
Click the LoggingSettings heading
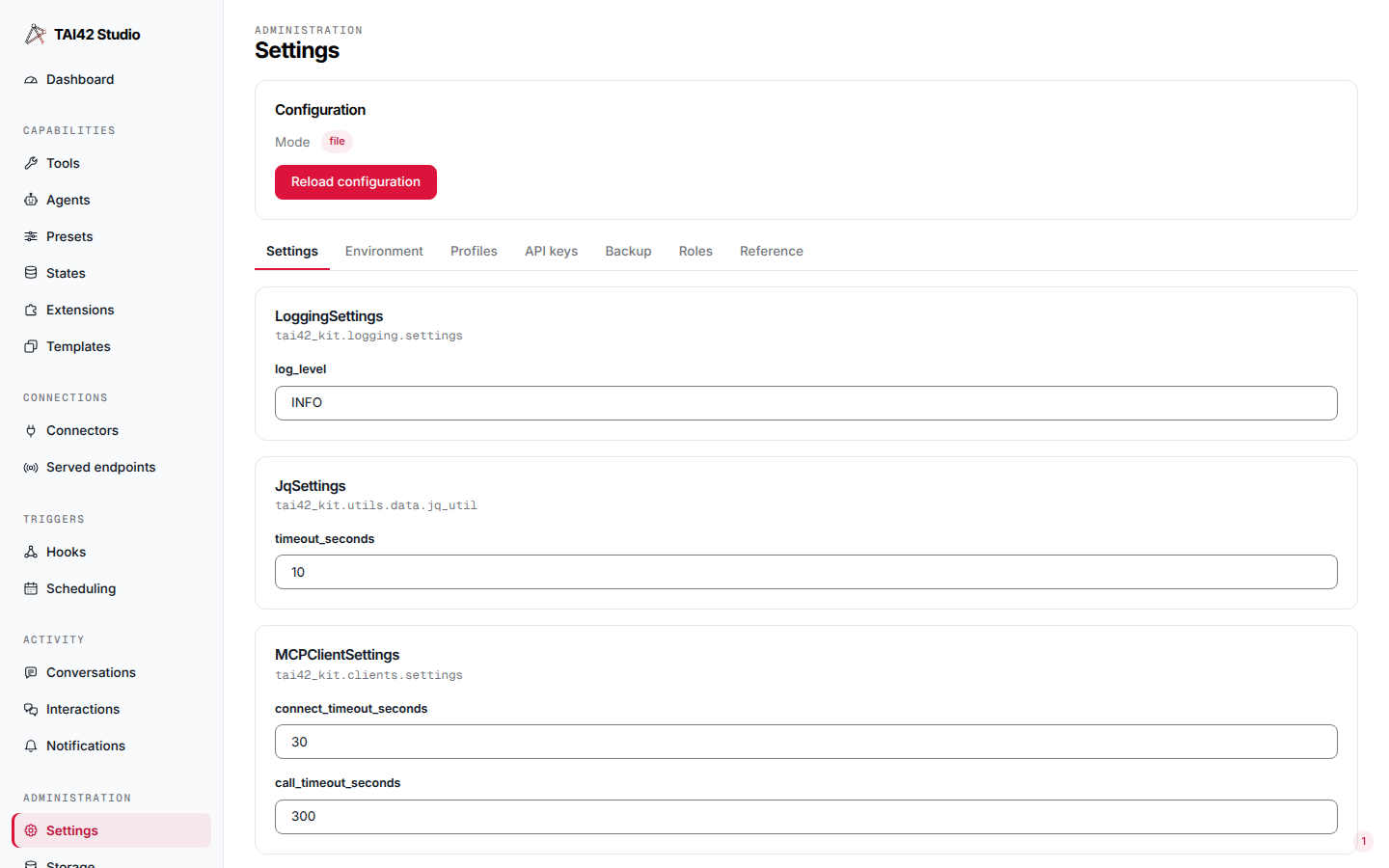[329, 316]
